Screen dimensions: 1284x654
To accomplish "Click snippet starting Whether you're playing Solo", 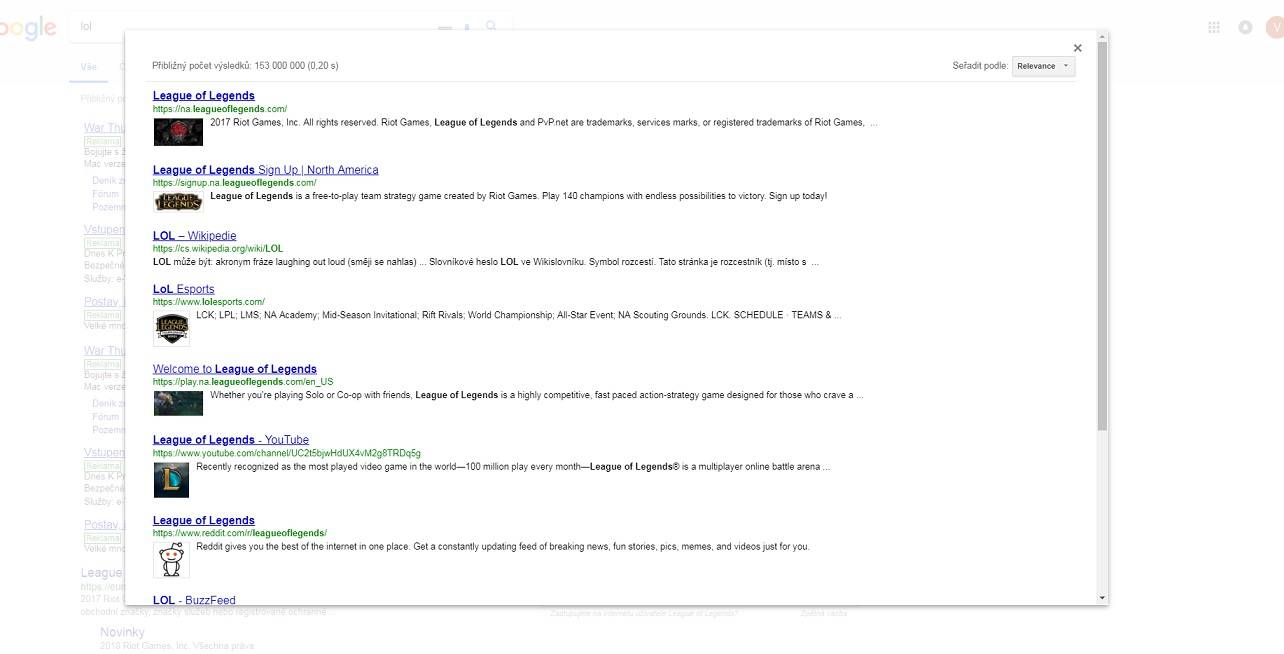I will [537, 395].
